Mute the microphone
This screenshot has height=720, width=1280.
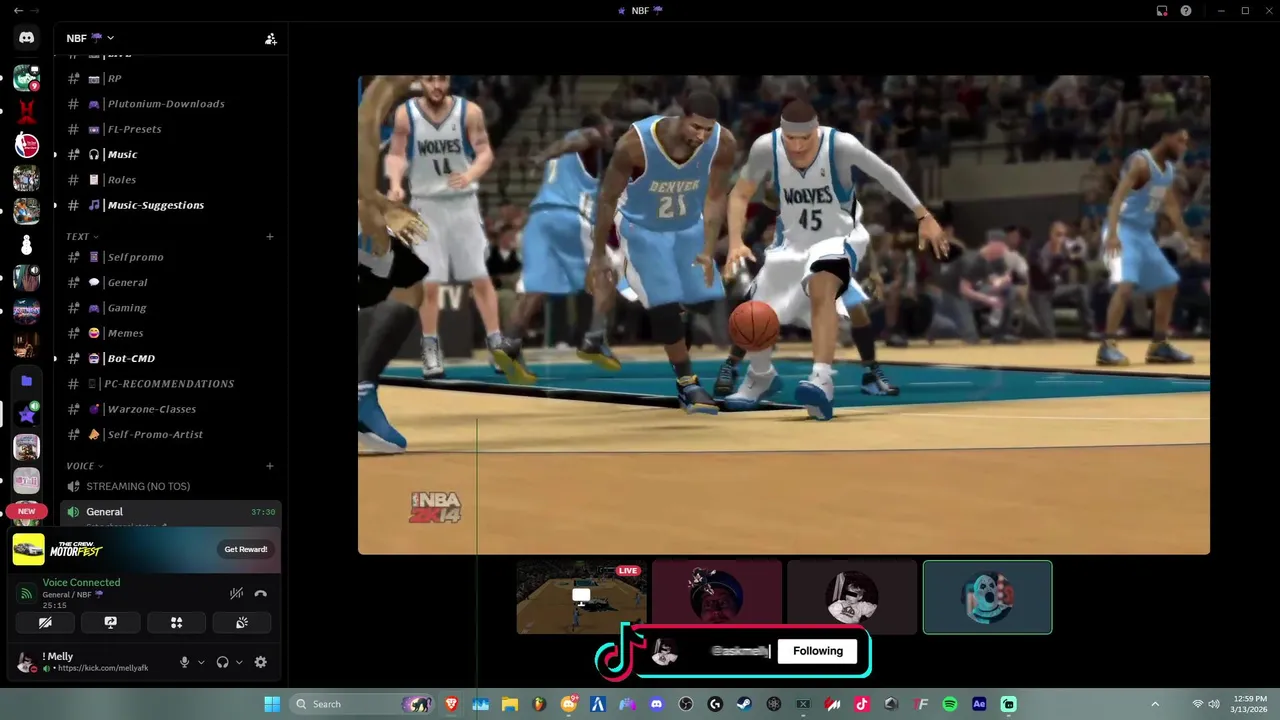185,662
